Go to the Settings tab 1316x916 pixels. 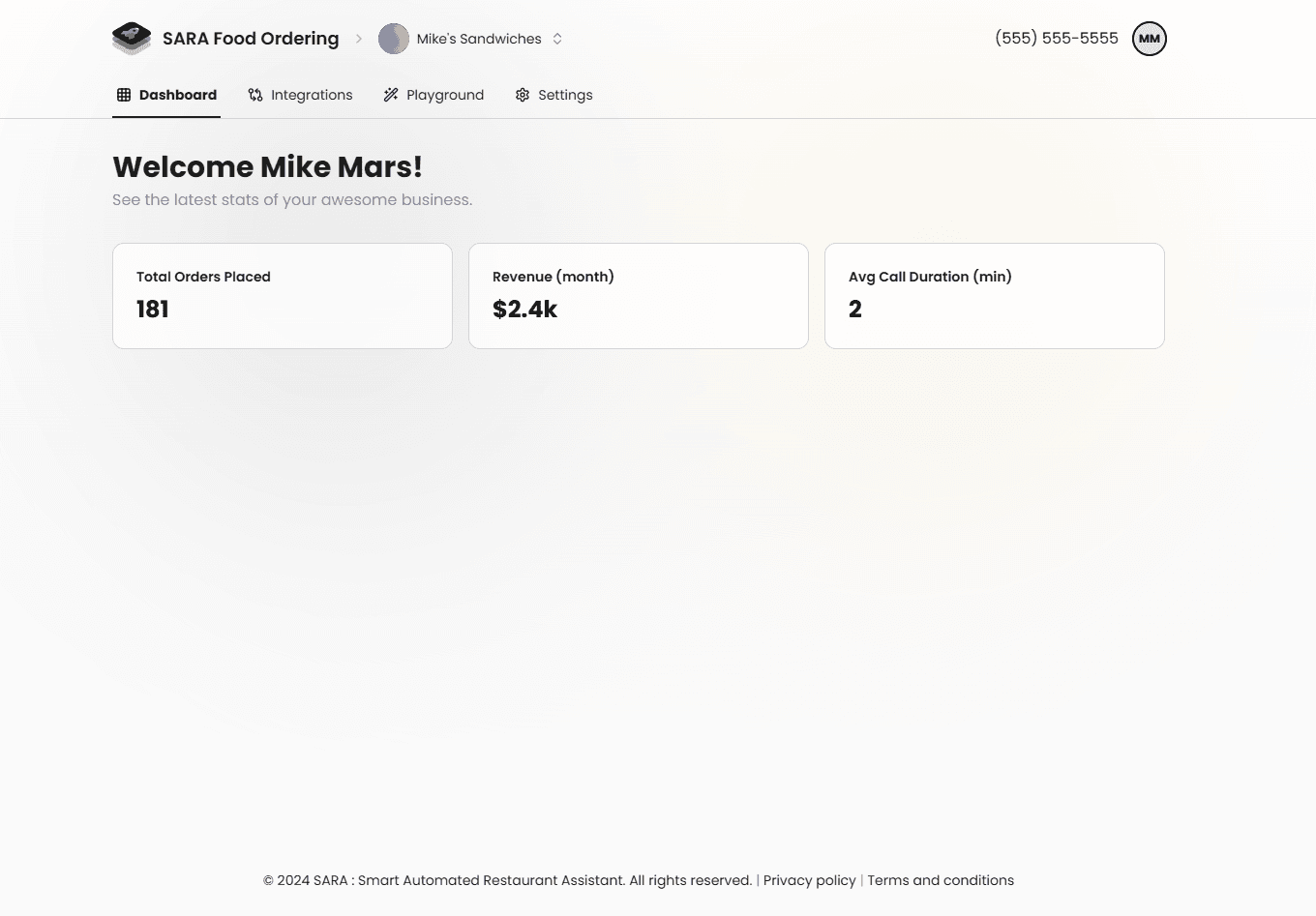click(565, 95)
